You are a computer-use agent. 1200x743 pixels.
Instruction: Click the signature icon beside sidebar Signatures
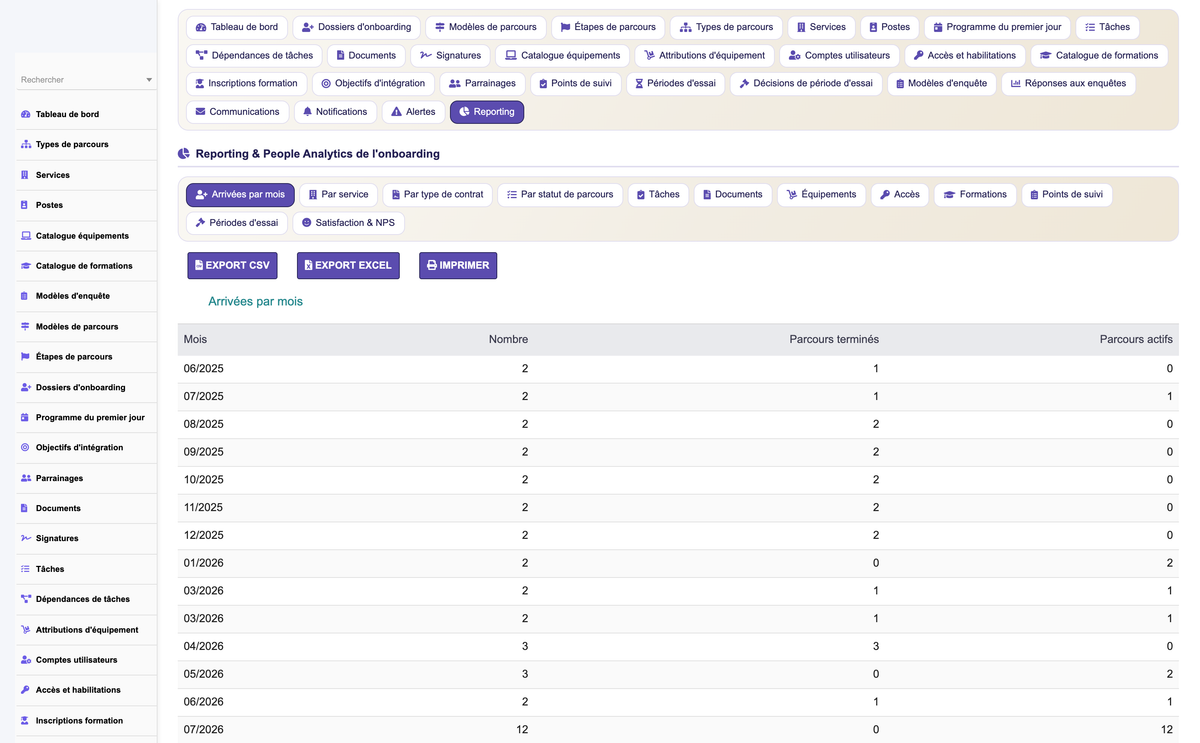pyautogui.click(x=26, y=538)
